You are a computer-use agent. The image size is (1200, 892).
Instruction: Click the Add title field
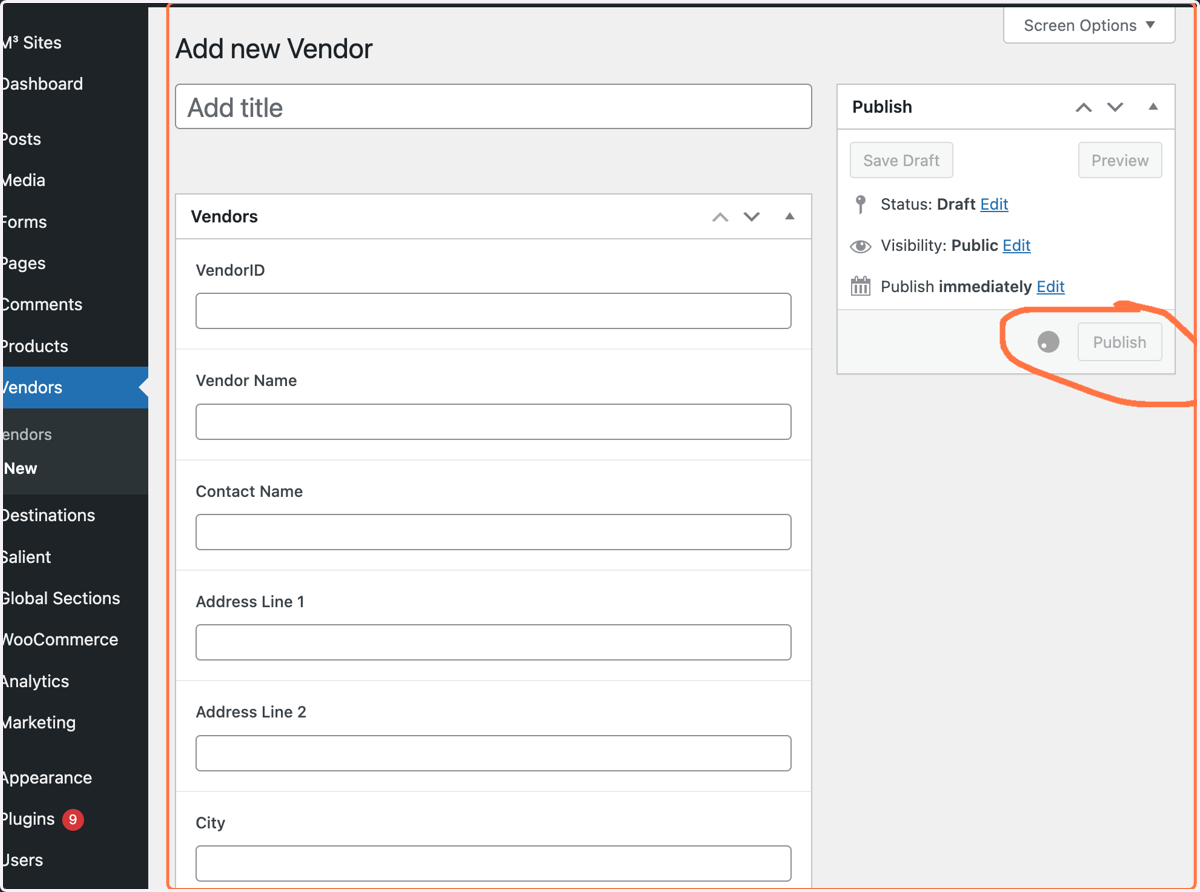click(493, 106)
